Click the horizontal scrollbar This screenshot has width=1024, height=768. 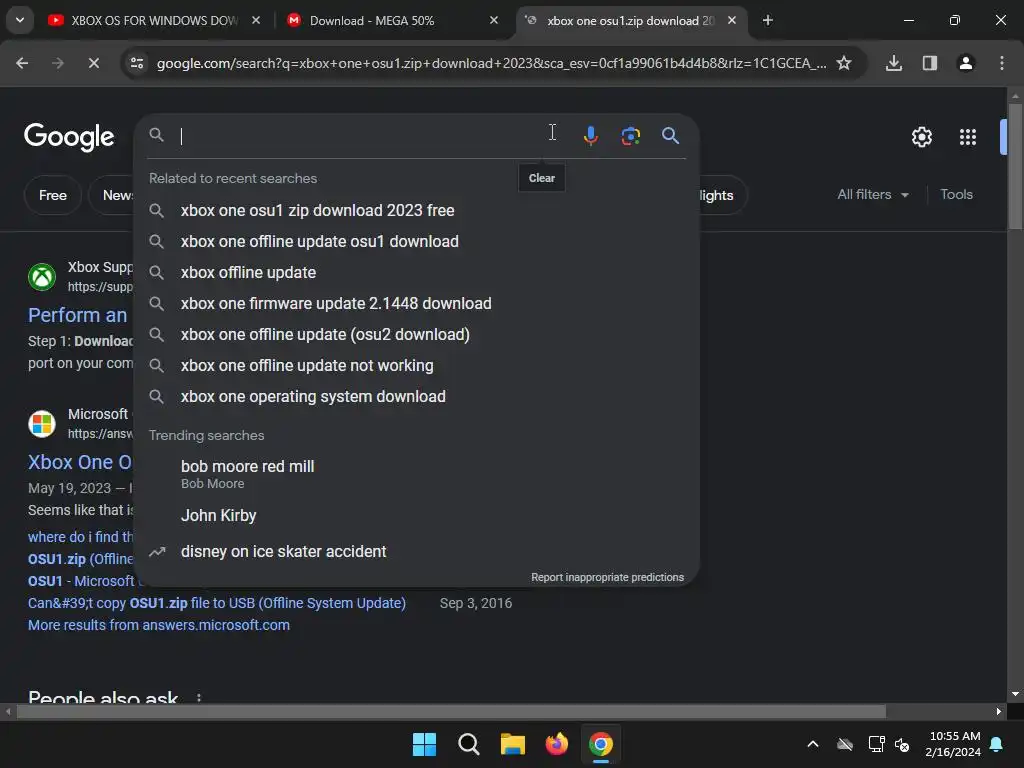coord(451,711)
